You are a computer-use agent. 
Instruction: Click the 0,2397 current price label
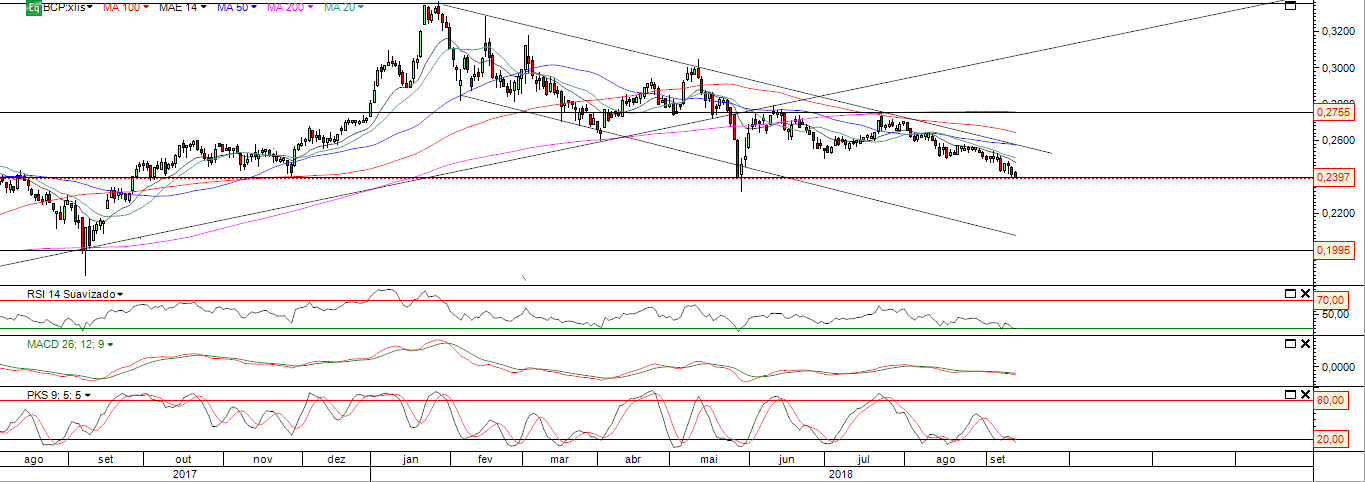(x=1336, y=177)
